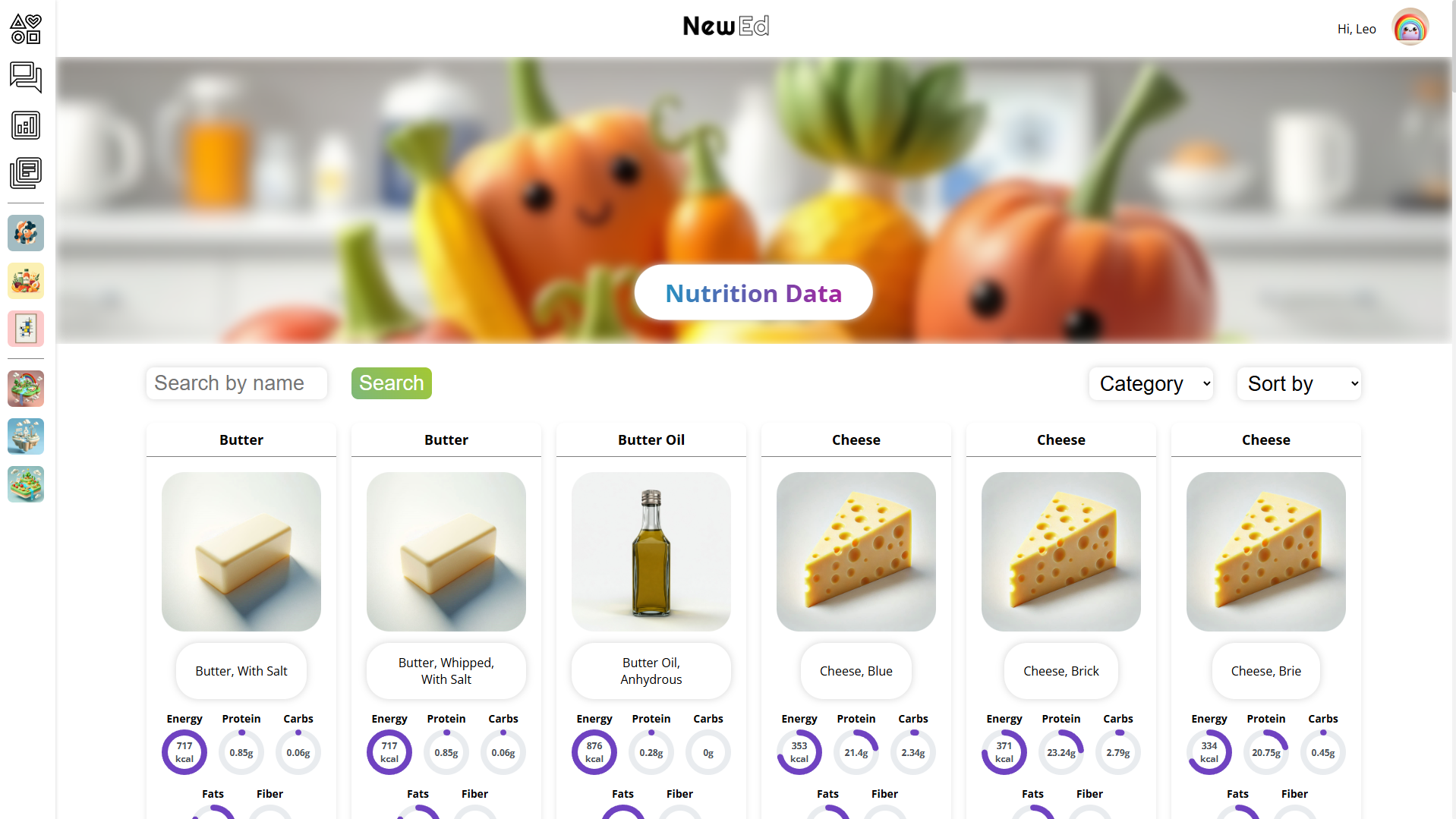Click the abstract collage sidebar icon

click(x=25, y=233)
